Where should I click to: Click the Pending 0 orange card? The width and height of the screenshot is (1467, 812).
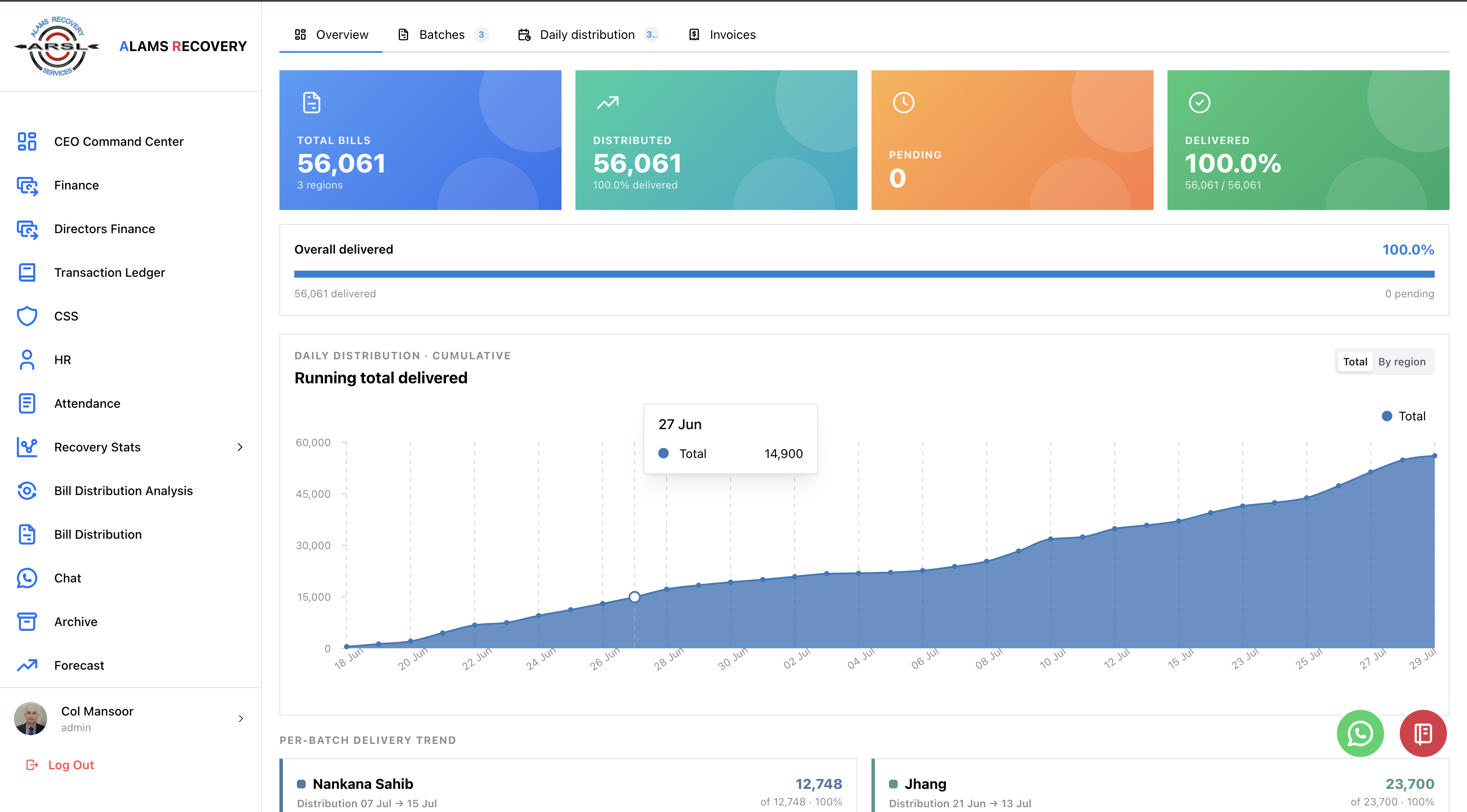pyautogui.click(x=1012, y=140)
